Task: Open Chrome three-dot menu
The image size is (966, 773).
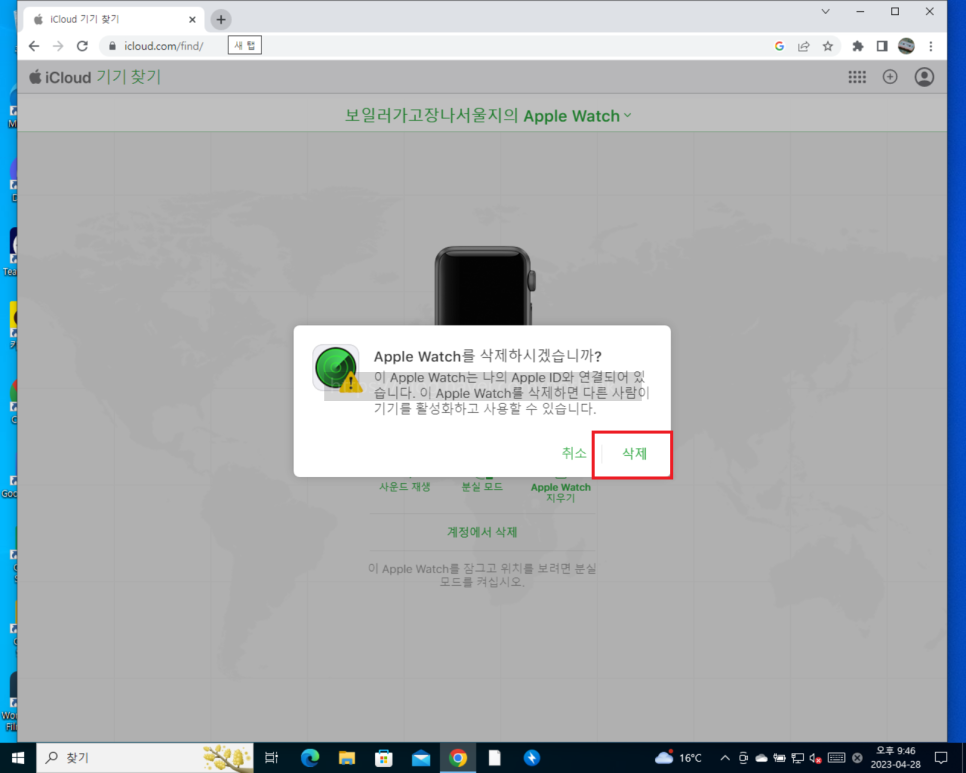Action: coord(931,46)
